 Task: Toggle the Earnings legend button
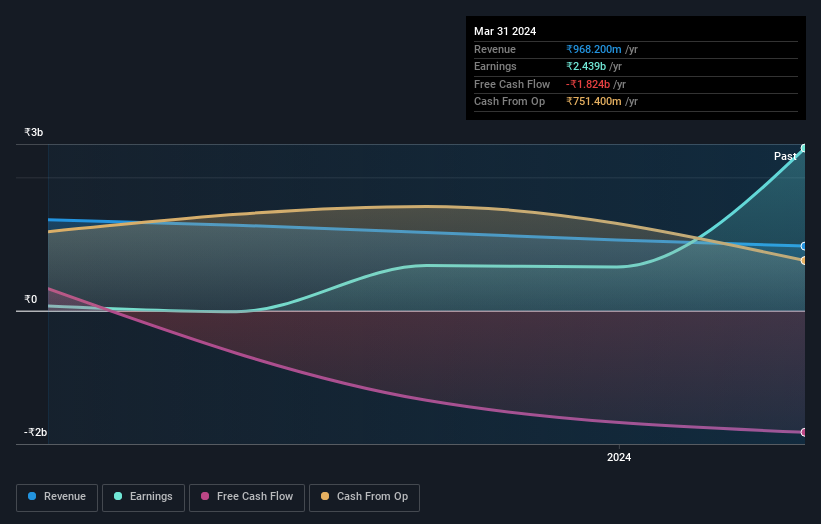pyautogui.click(x=143, y=497)
